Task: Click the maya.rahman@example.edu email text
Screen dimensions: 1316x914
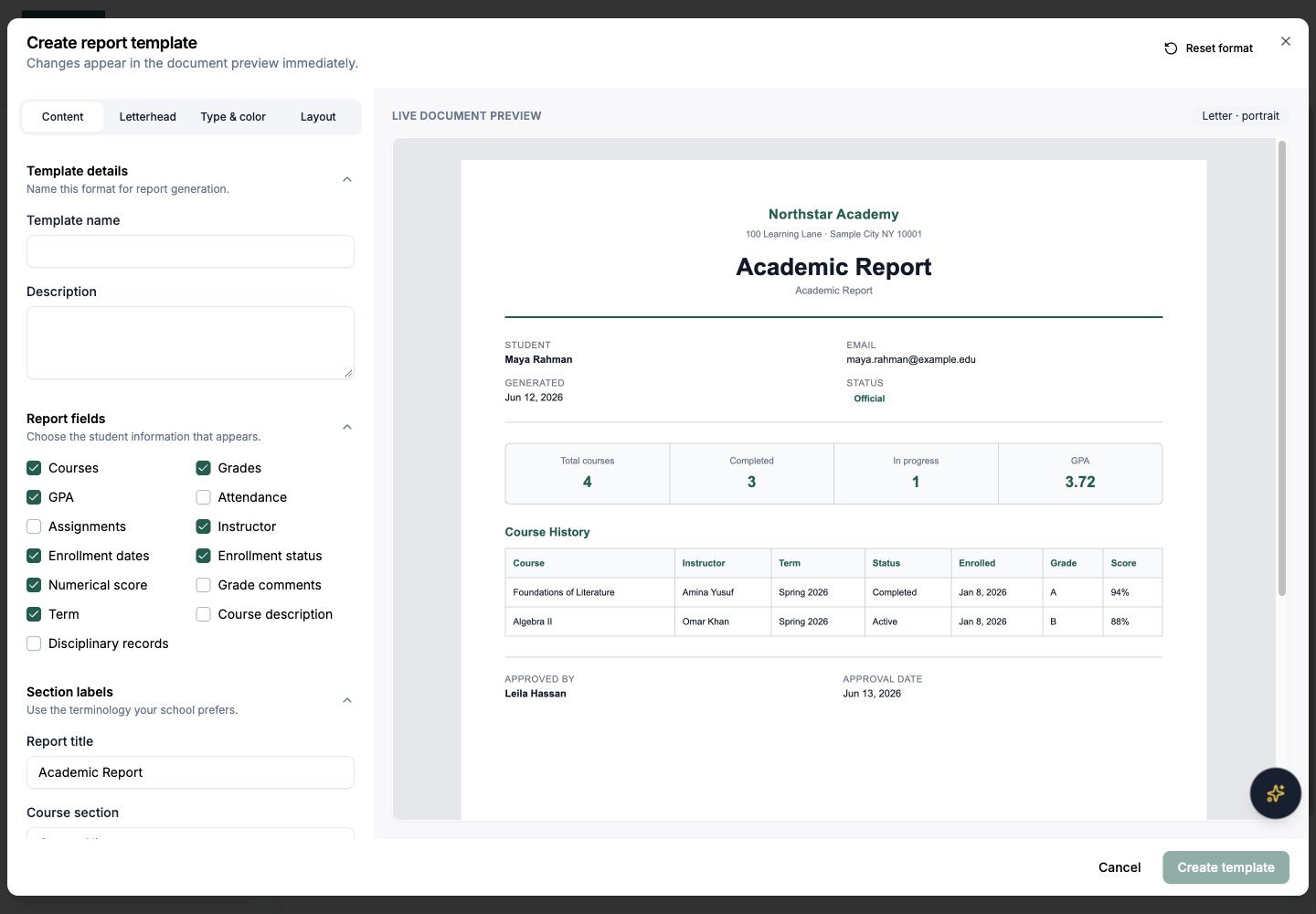Action: point(911,359)
